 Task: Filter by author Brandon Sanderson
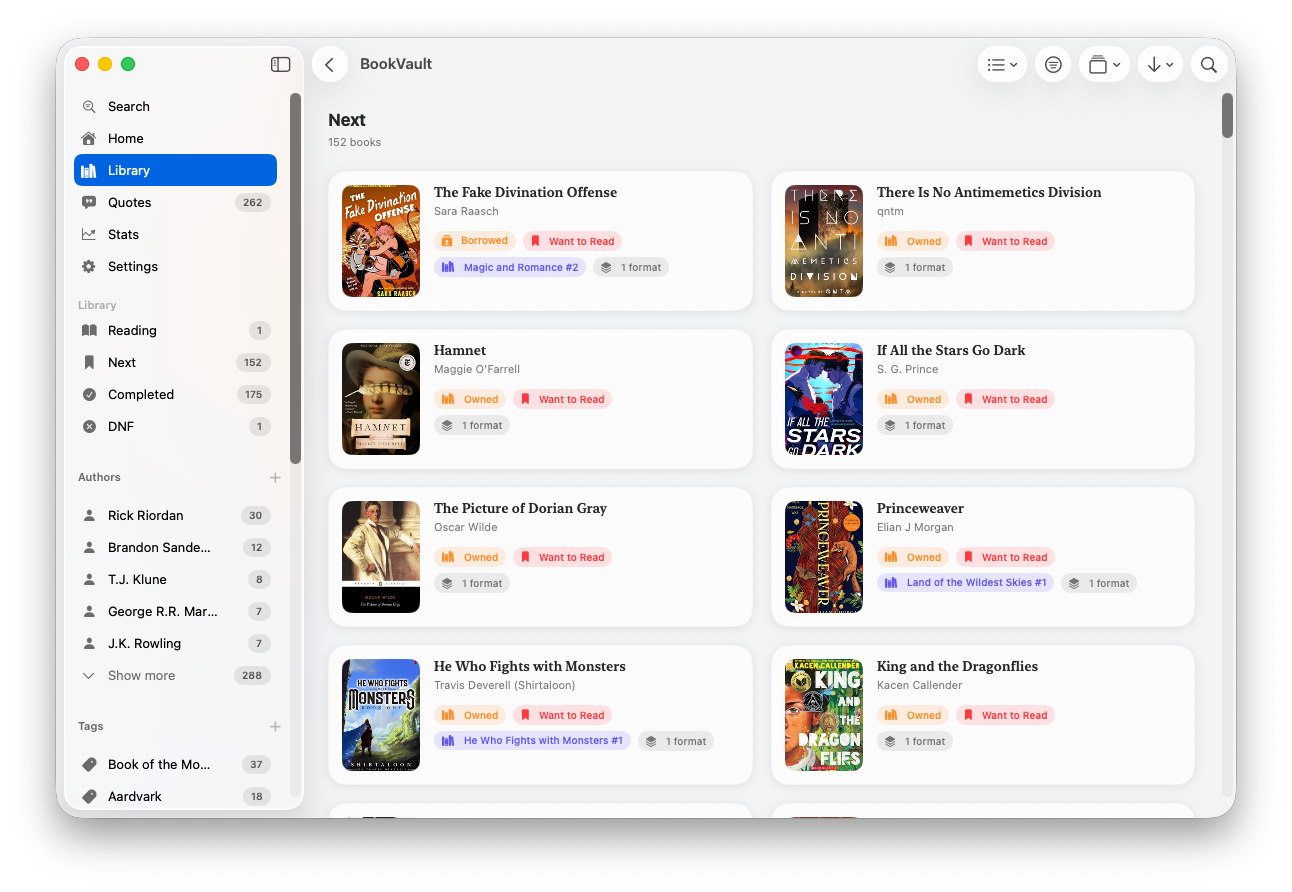tap(175, 547)
